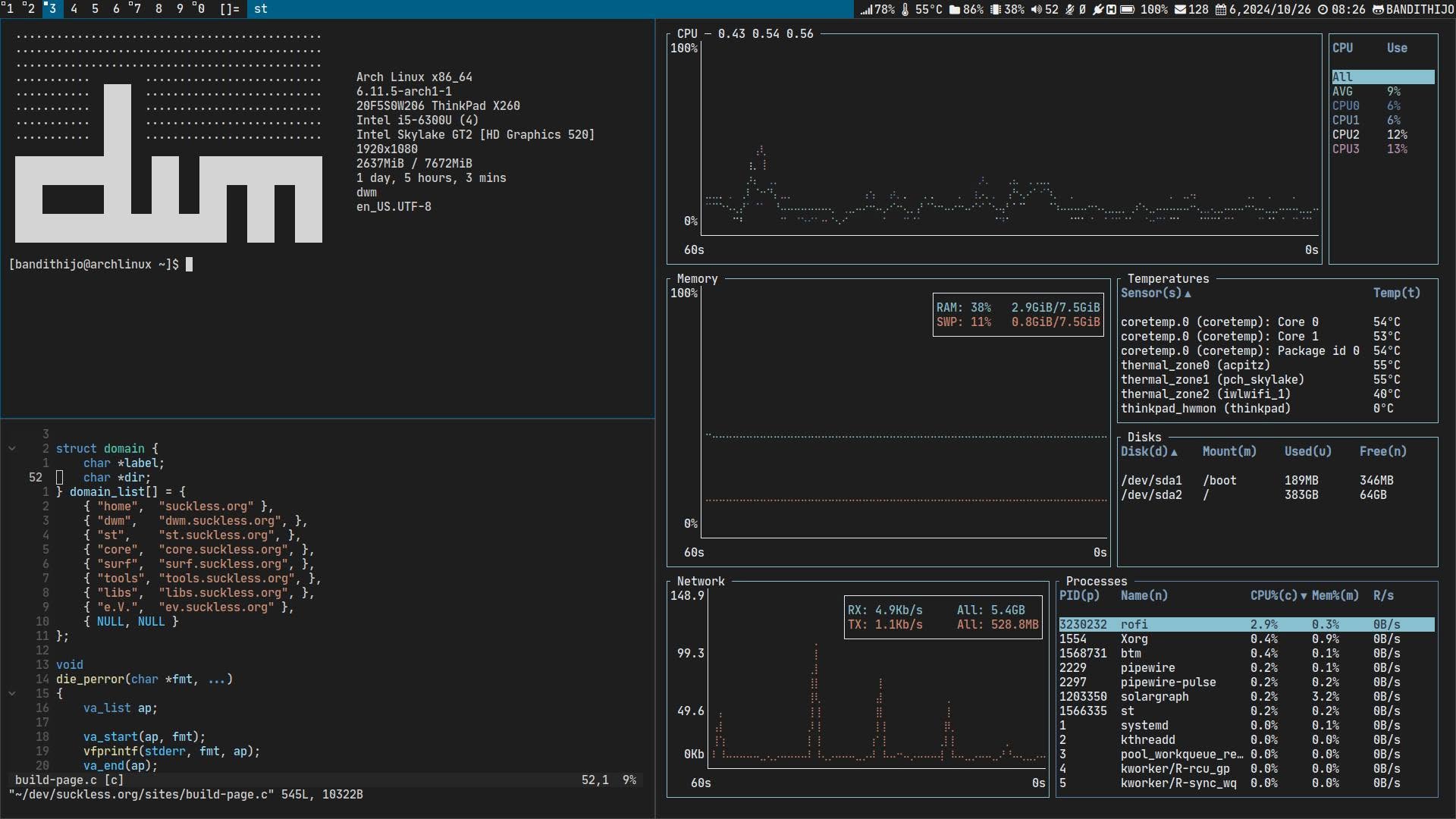This screenshot has height=819, width=1456.
Task: Click the calendar icon in status bar
Action: (1221, 10)
